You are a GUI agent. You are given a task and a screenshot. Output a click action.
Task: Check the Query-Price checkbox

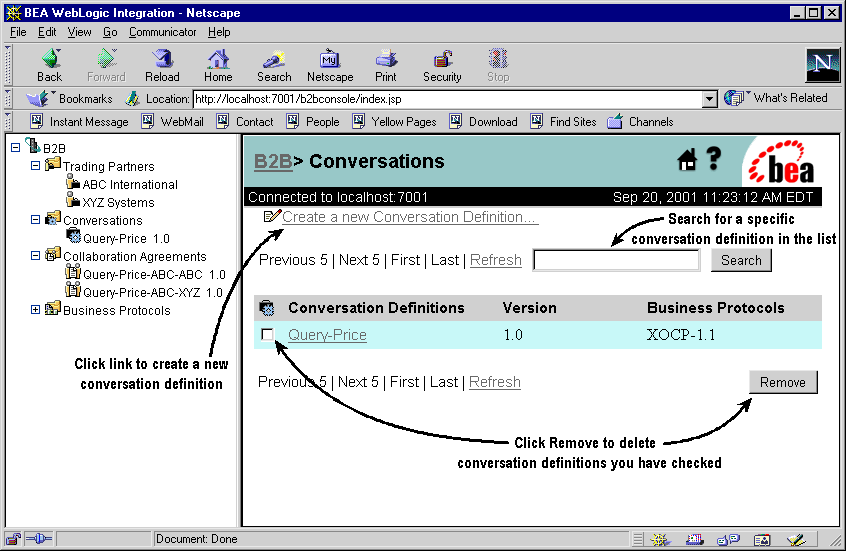click(267, 335)
